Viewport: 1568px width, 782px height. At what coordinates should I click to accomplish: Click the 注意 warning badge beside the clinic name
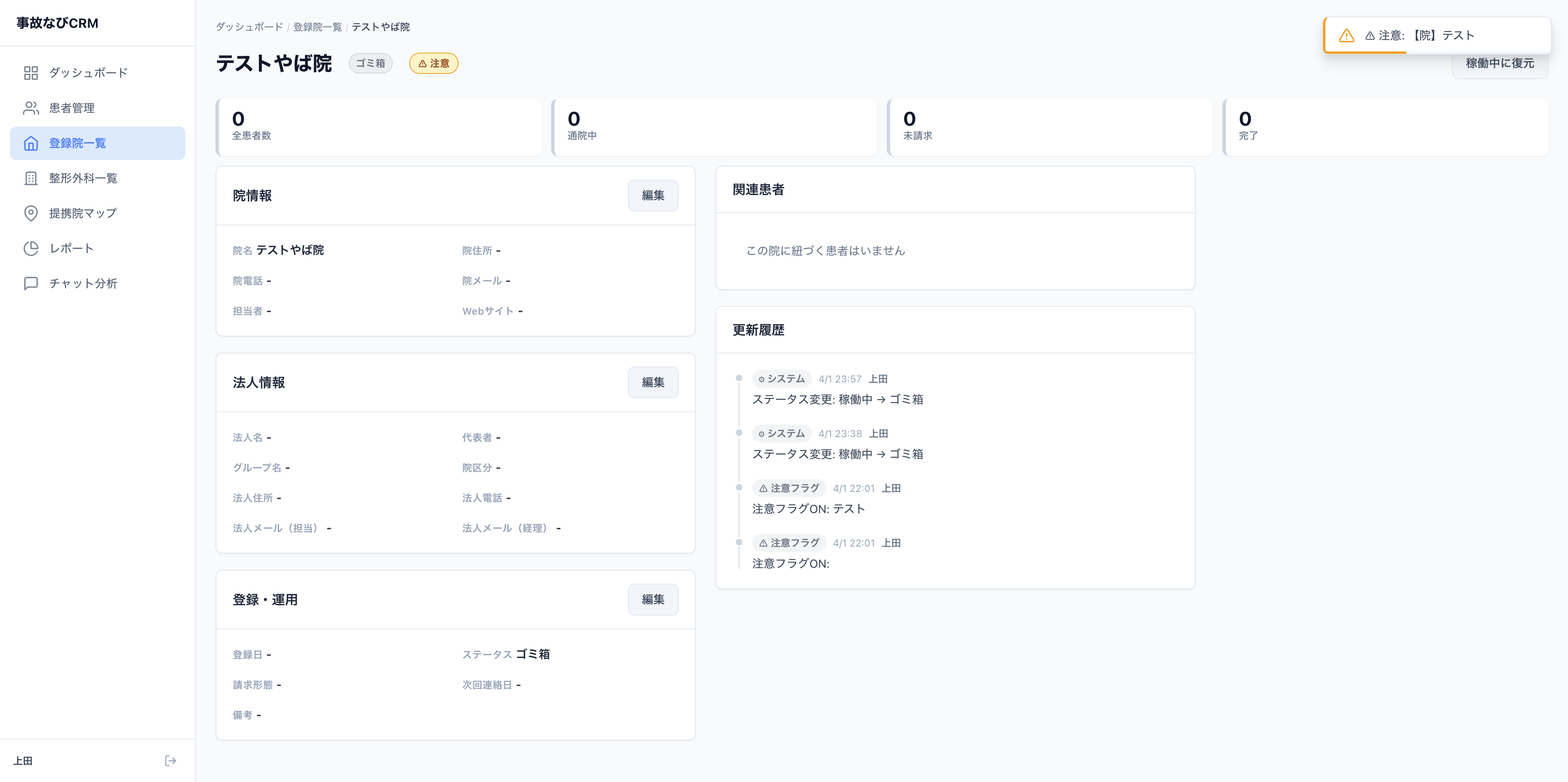433,63
